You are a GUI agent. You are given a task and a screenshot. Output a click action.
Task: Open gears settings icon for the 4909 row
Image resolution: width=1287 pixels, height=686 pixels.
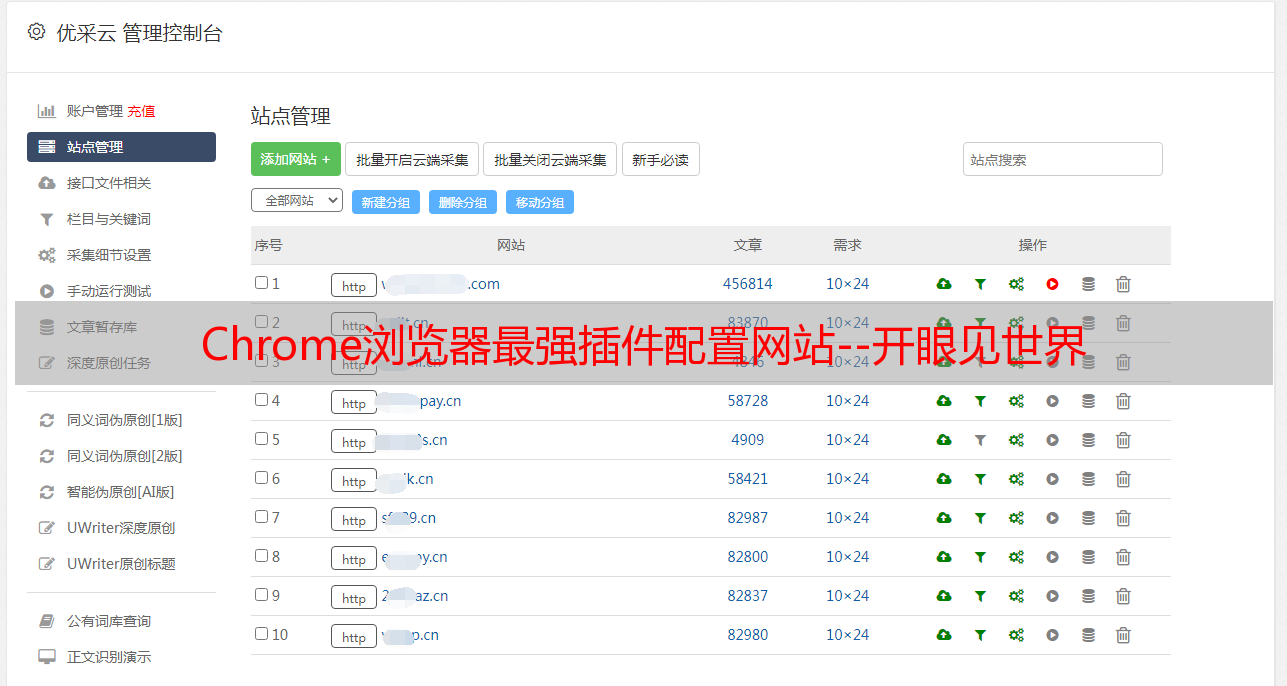(x=1016, y=440)
